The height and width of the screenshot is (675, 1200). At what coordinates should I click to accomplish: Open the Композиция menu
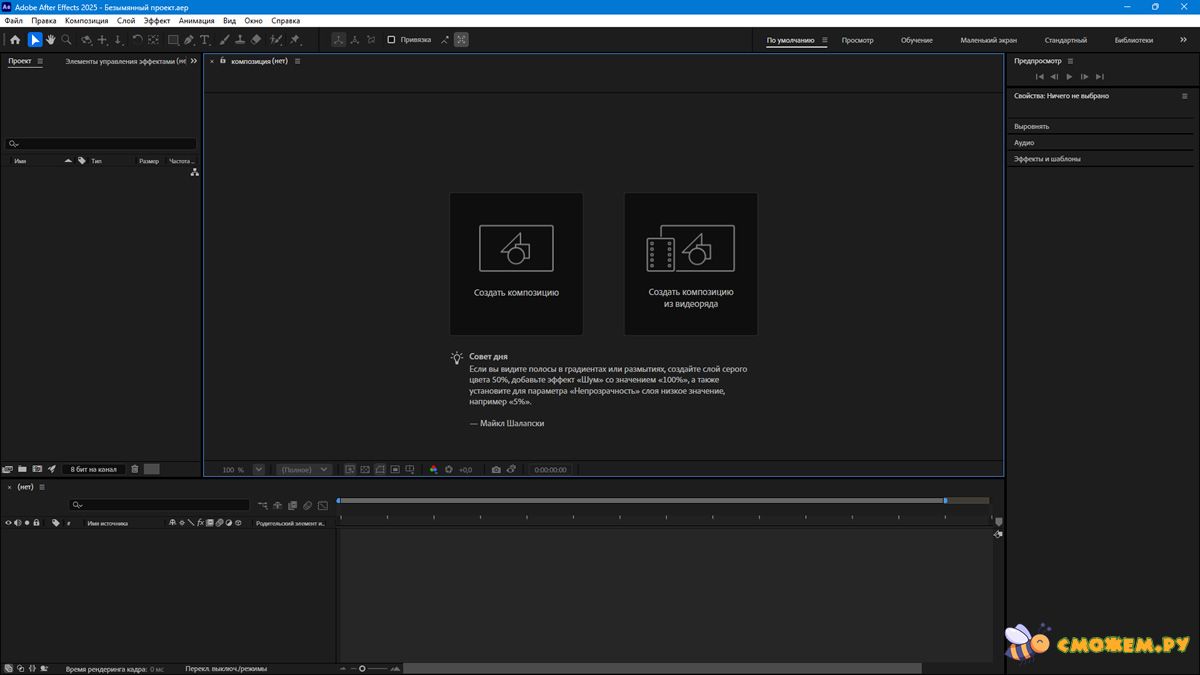coord(87,20)
